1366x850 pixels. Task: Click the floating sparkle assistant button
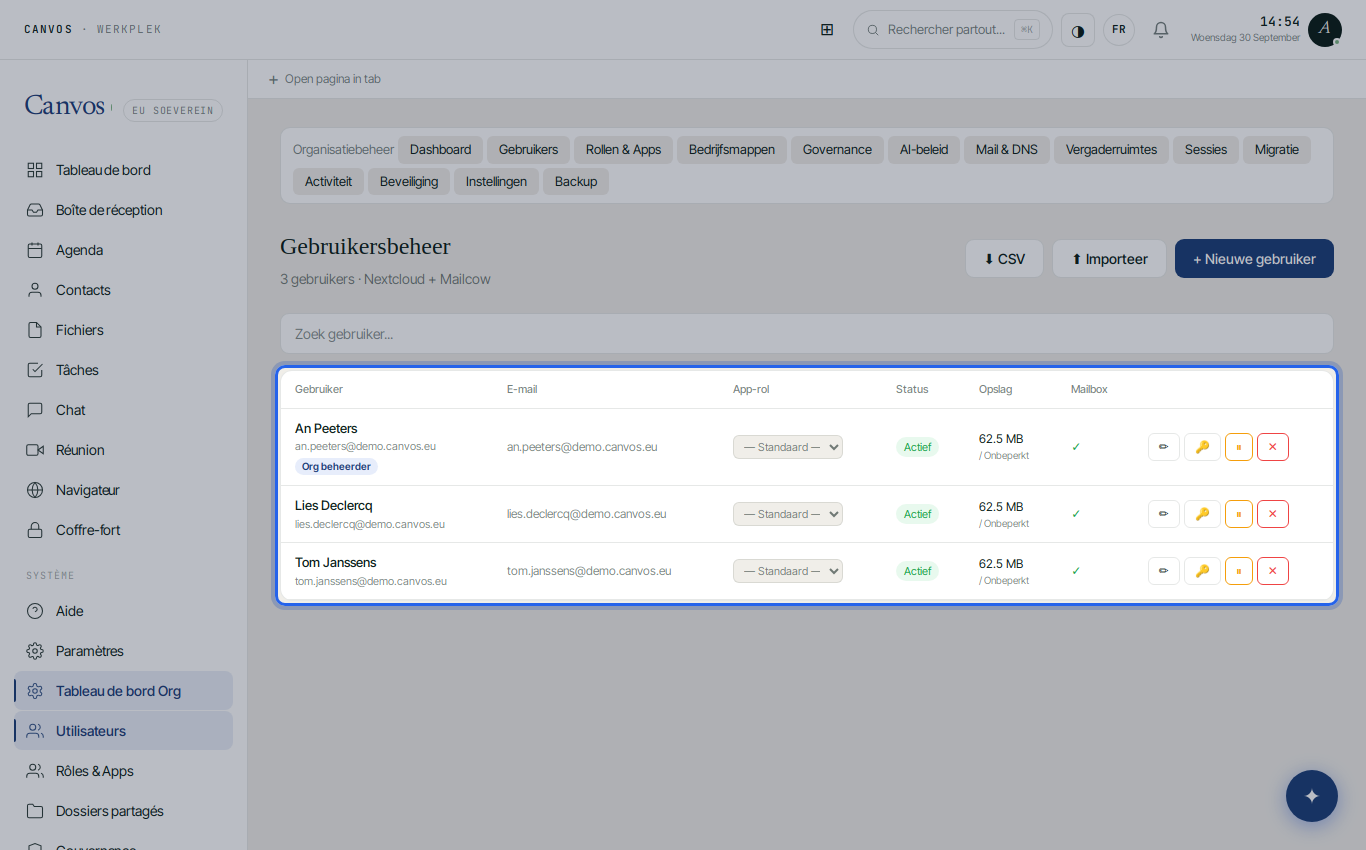(x=1312, y=796)
